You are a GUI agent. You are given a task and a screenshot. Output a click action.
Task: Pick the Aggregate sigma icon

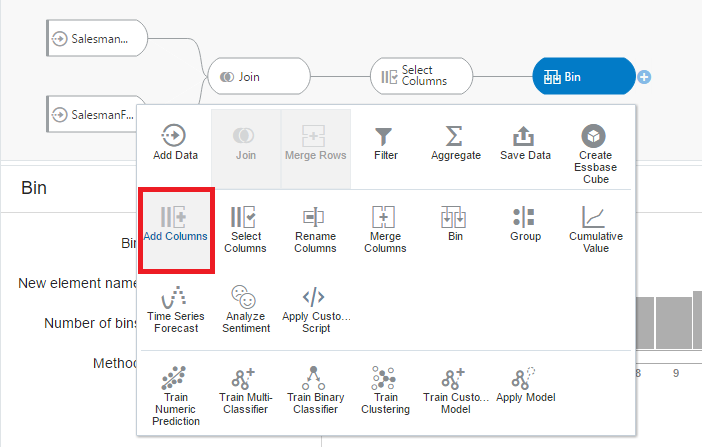(454, 136)
